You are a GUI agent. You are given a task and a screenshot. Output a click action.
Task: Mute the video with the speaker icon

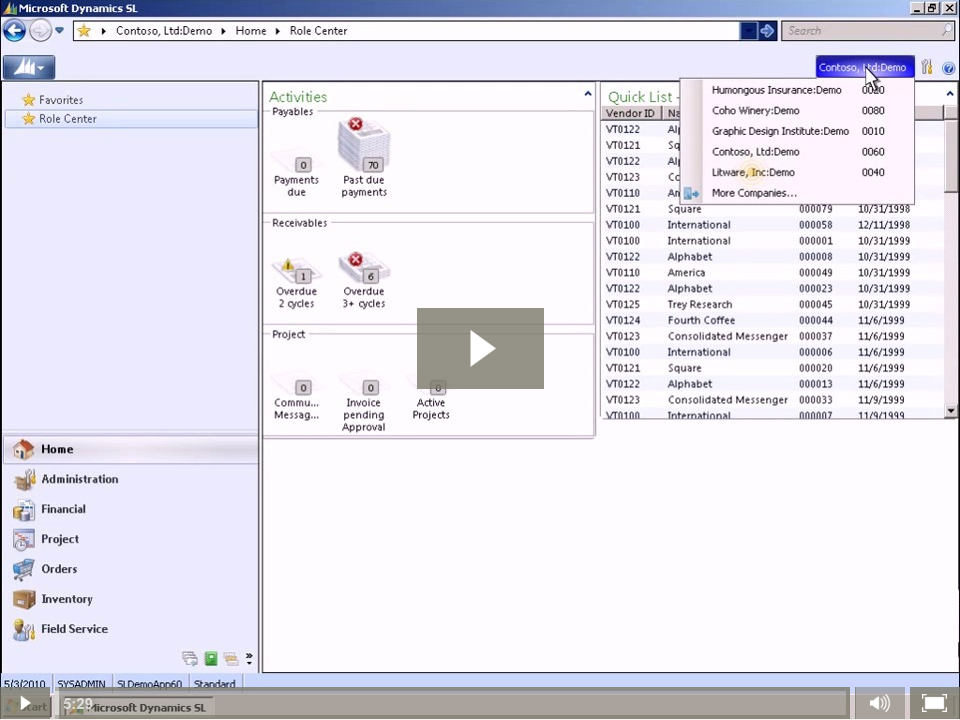(879, 703)
